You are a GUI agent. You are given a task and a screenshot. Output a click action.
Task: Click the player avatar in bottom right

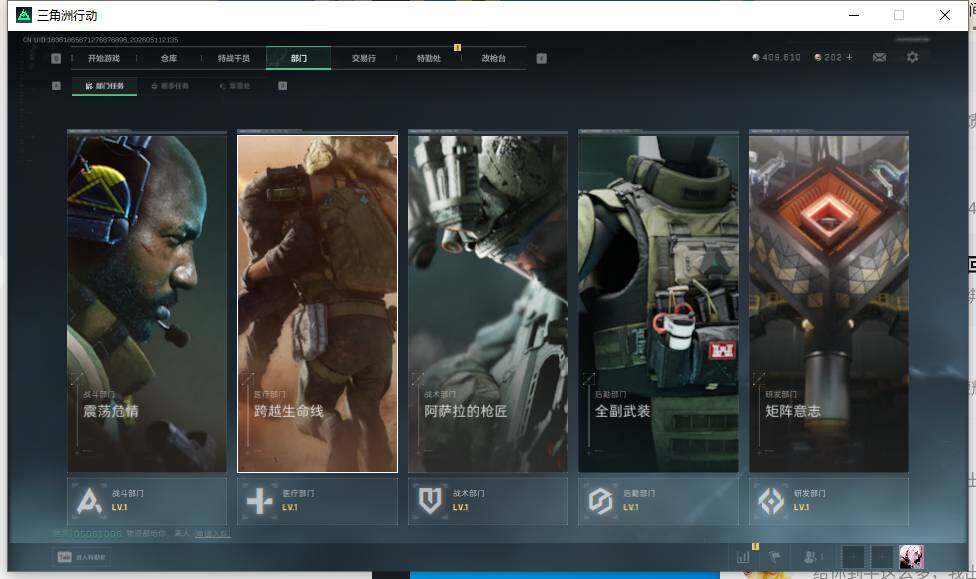coord(911,557)
